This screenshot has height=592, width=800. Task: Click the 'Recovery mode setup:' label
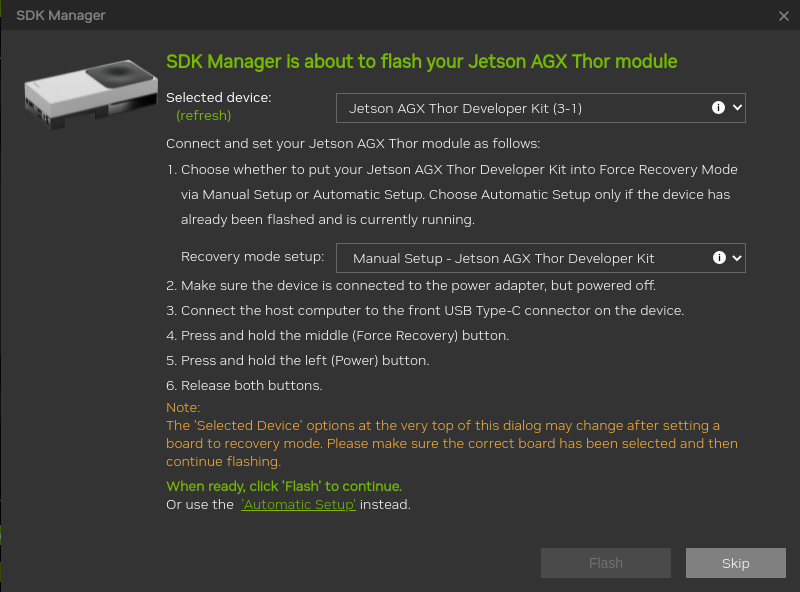[x=252, y=257]
